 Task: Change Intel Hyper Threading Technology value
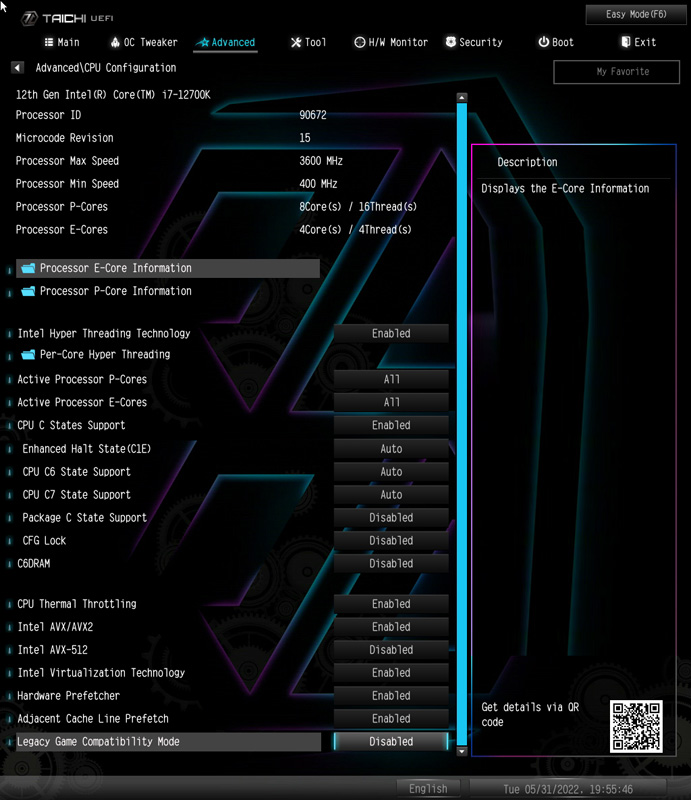click(391, 333)
